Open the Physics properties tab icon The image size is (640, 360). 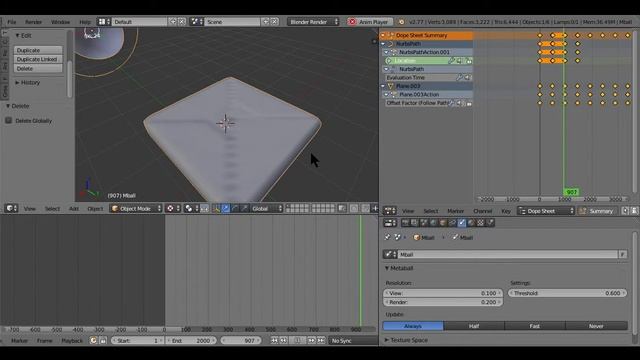pos(490,223)
